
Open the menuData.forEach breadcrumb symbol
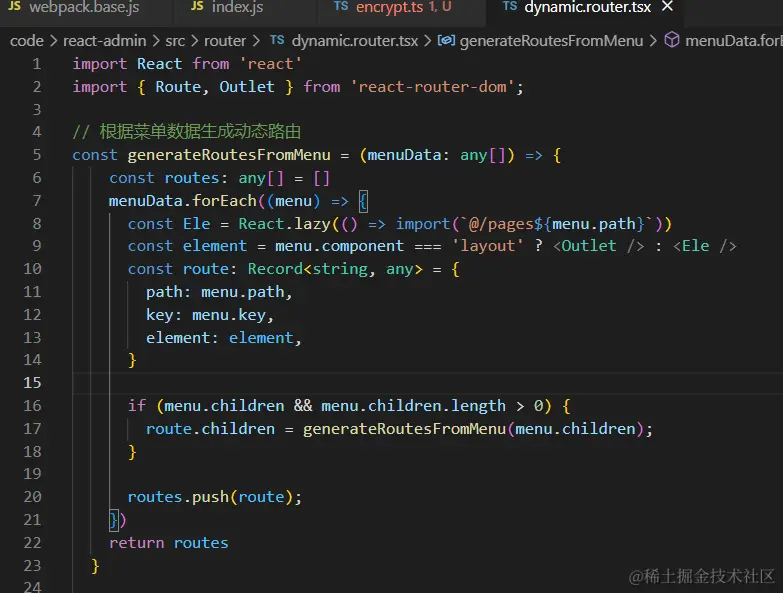point(734,40)
